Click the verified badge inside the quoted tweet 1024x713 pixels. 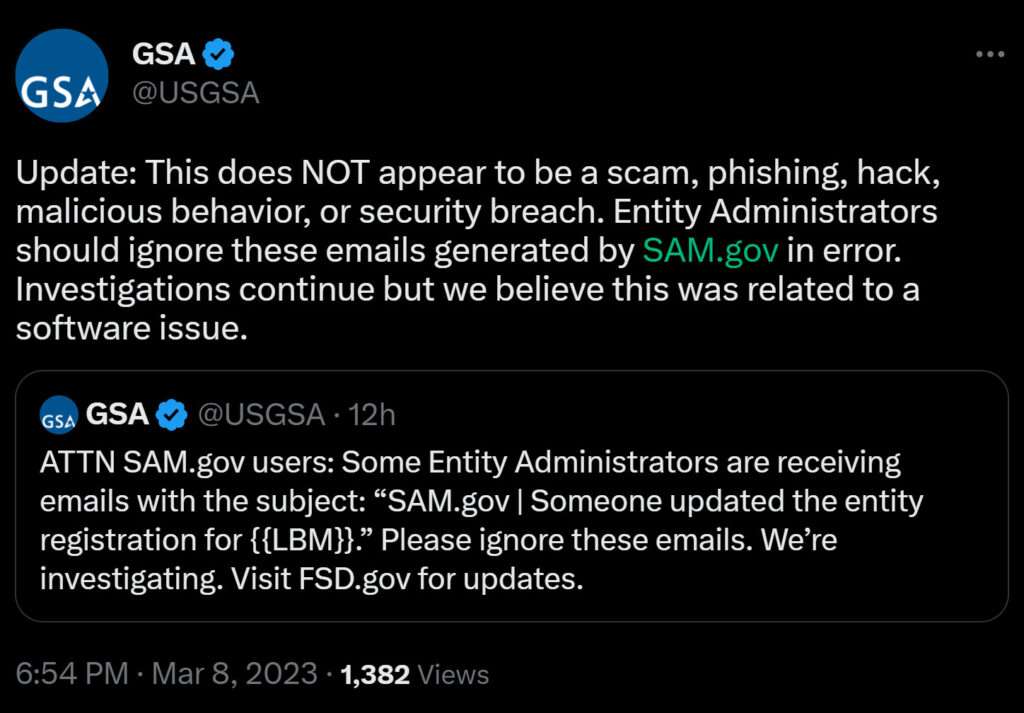point(173,414)
